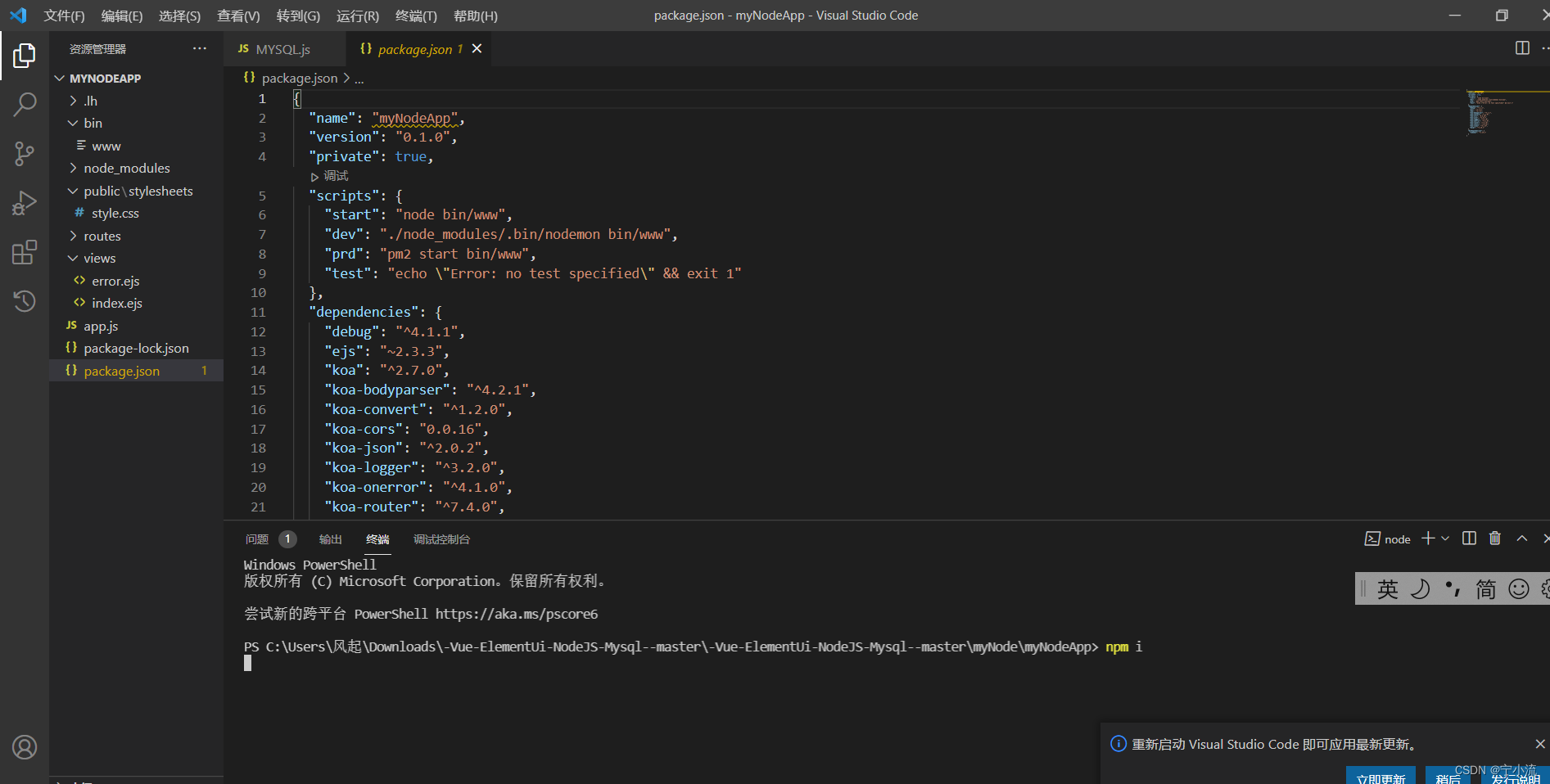This screenshot has width=1550, height=784.
Task: Open index.ejs in explorer
Action: click(x=117, y=303)
